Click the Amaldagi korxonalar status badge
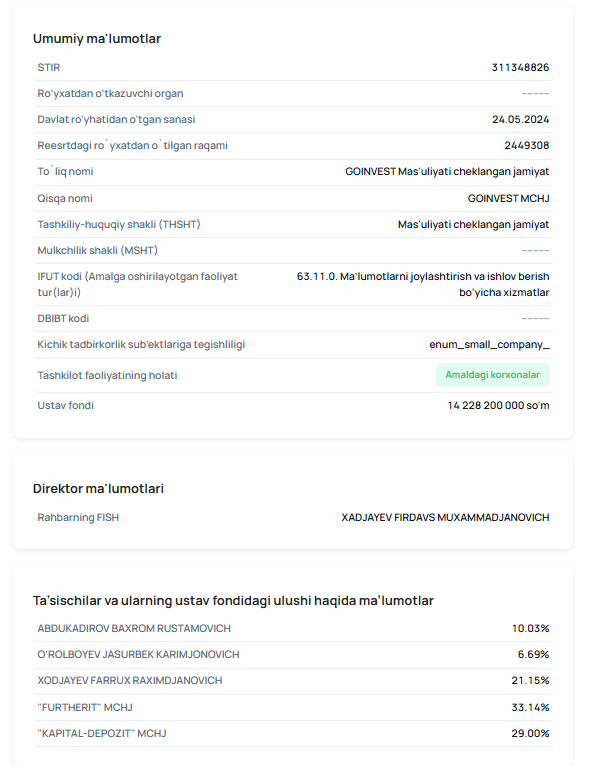Viewport: 605px width, 766px height. click(x=493, y=375)
